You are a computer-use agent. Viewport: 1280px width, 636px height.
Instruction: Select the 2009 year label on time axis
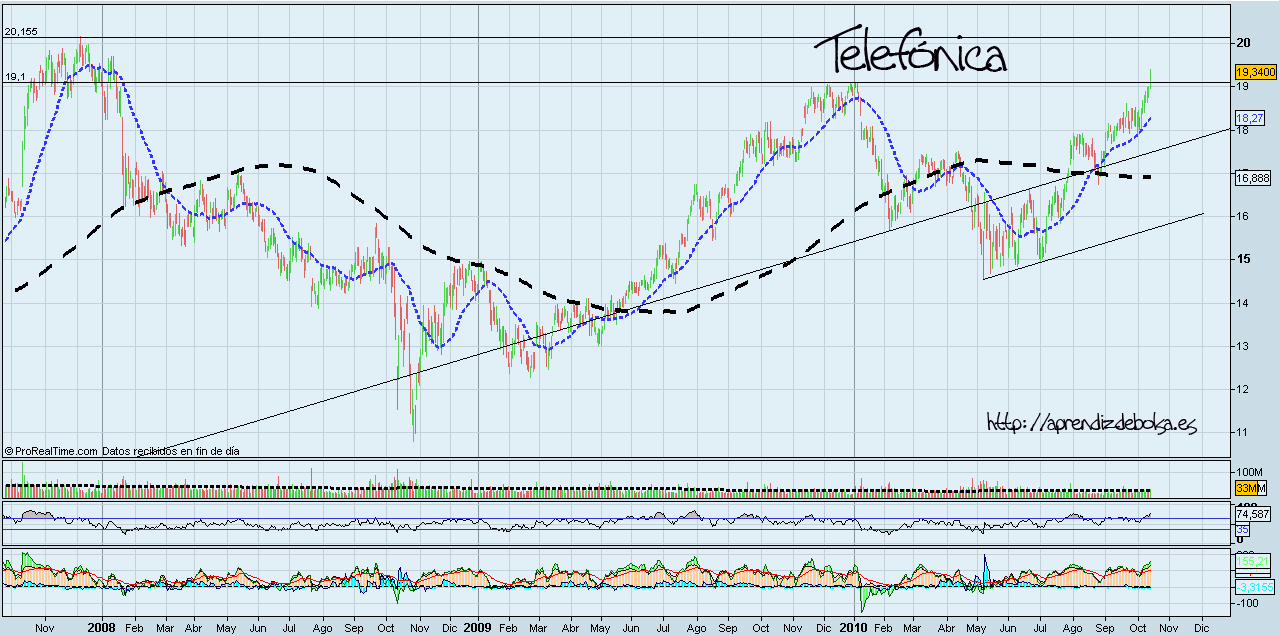(477, 627)
